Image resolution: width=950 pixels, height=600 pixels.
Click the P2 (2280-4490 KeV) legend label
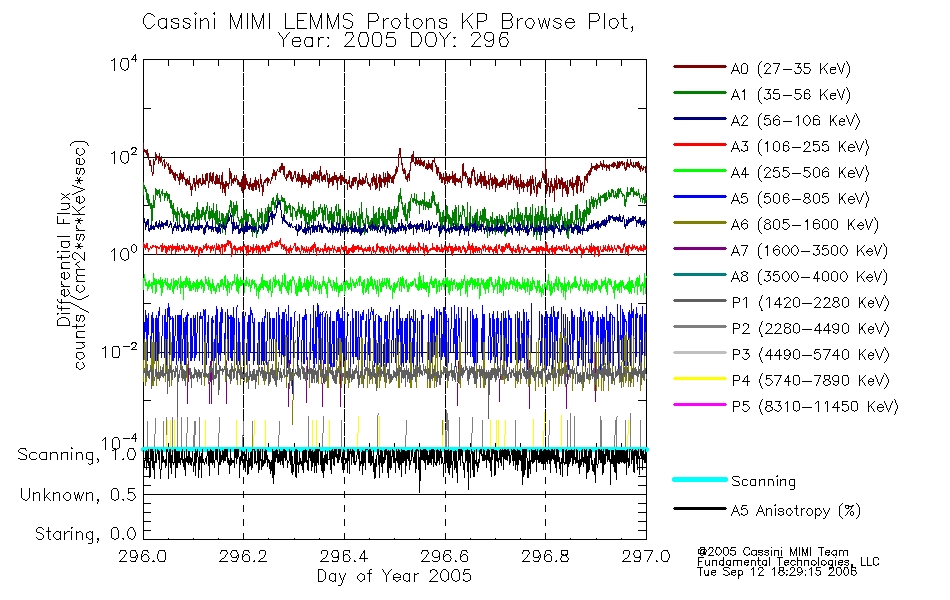click(x=810, y=329)
